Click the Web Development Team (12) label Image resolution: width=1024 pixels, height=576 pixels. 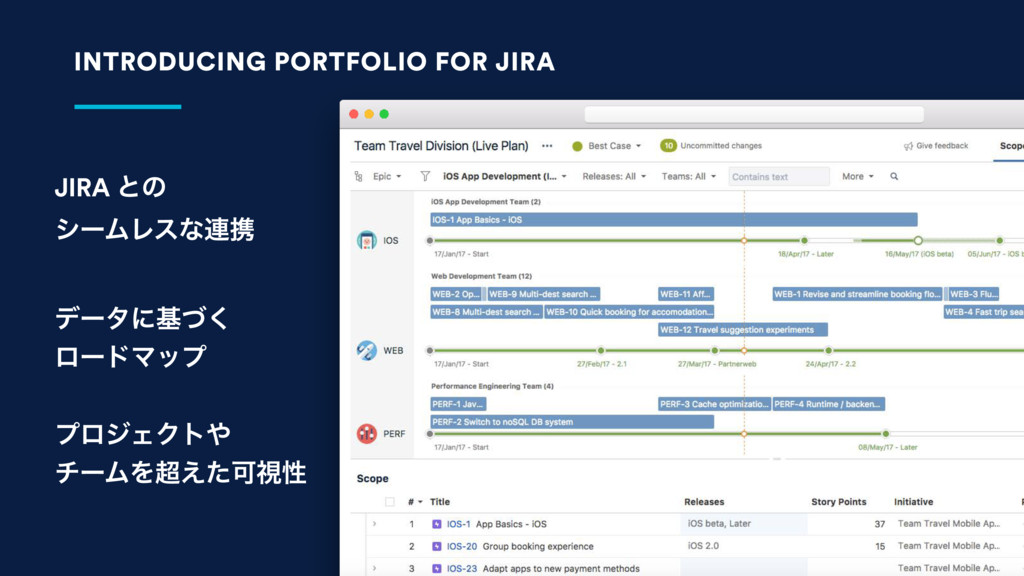tap(481, 276)
